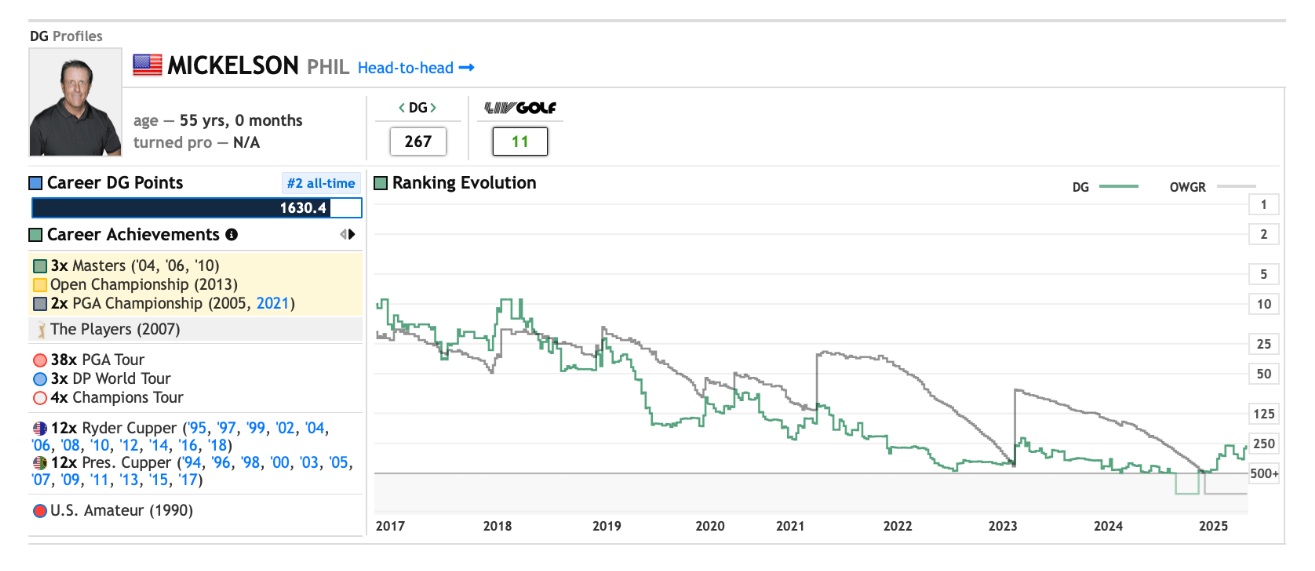Click the Career DG Points 1630.4 progress bar
1315x571 pixels.
pyautogui.click(x=197, y=208)
